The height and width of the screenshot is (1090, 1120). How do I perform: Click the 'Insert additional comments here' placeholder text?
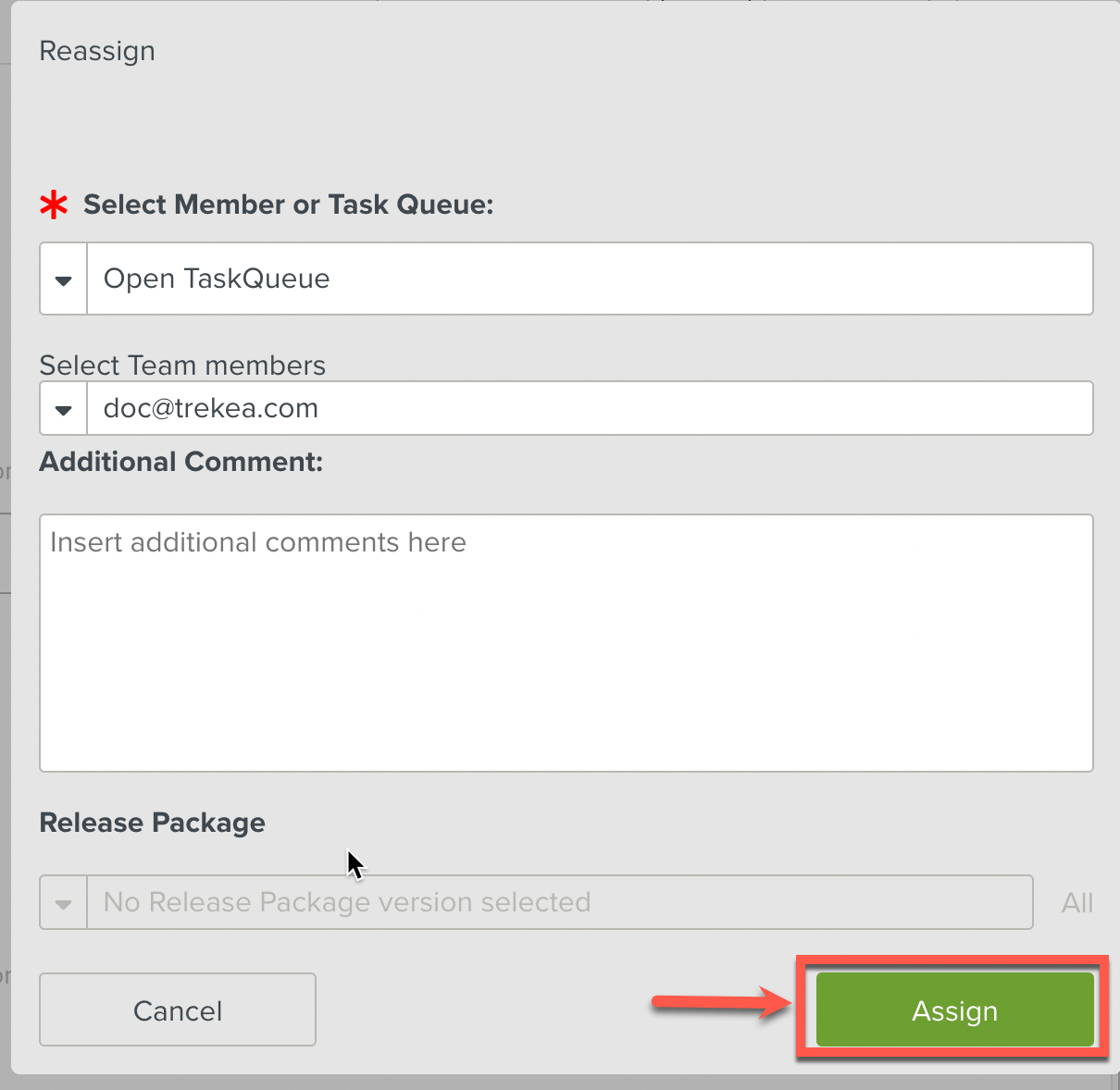258,542
